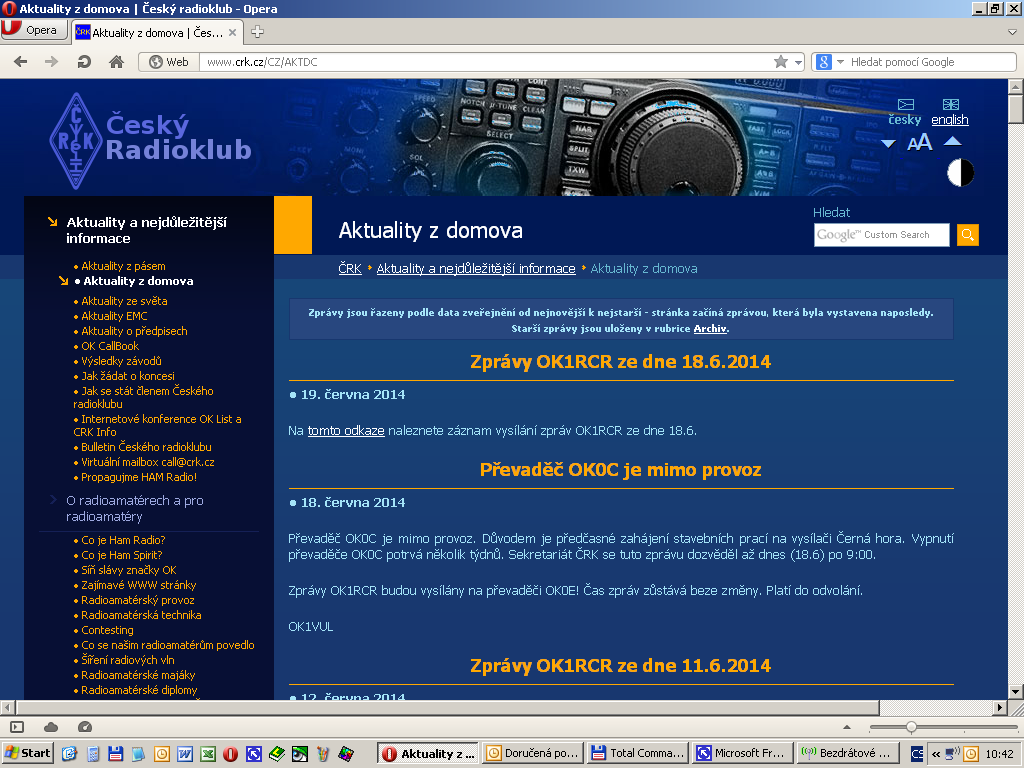The image size is (1024, 768).
Task: Go forward with the forward arrow
Action: coord(52,62)
